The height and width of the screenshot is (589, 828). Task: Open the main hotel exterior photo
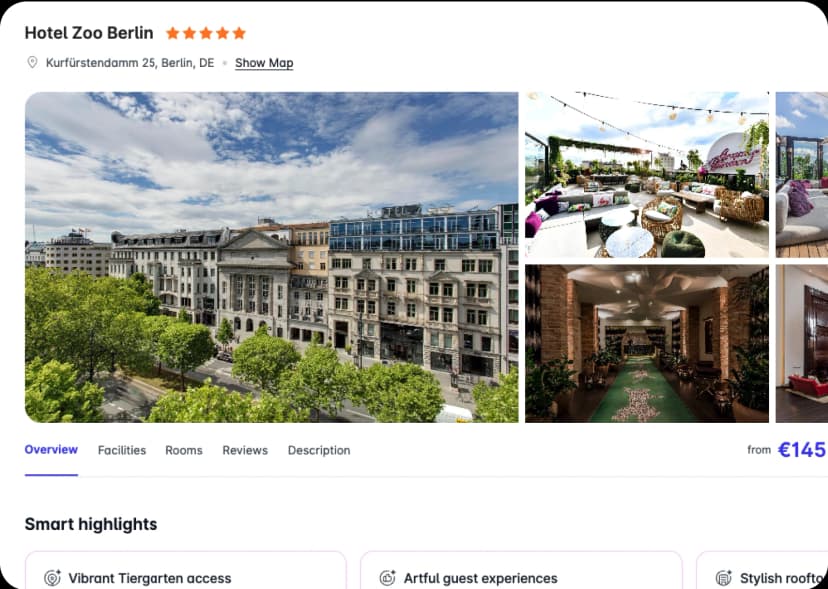271,257
